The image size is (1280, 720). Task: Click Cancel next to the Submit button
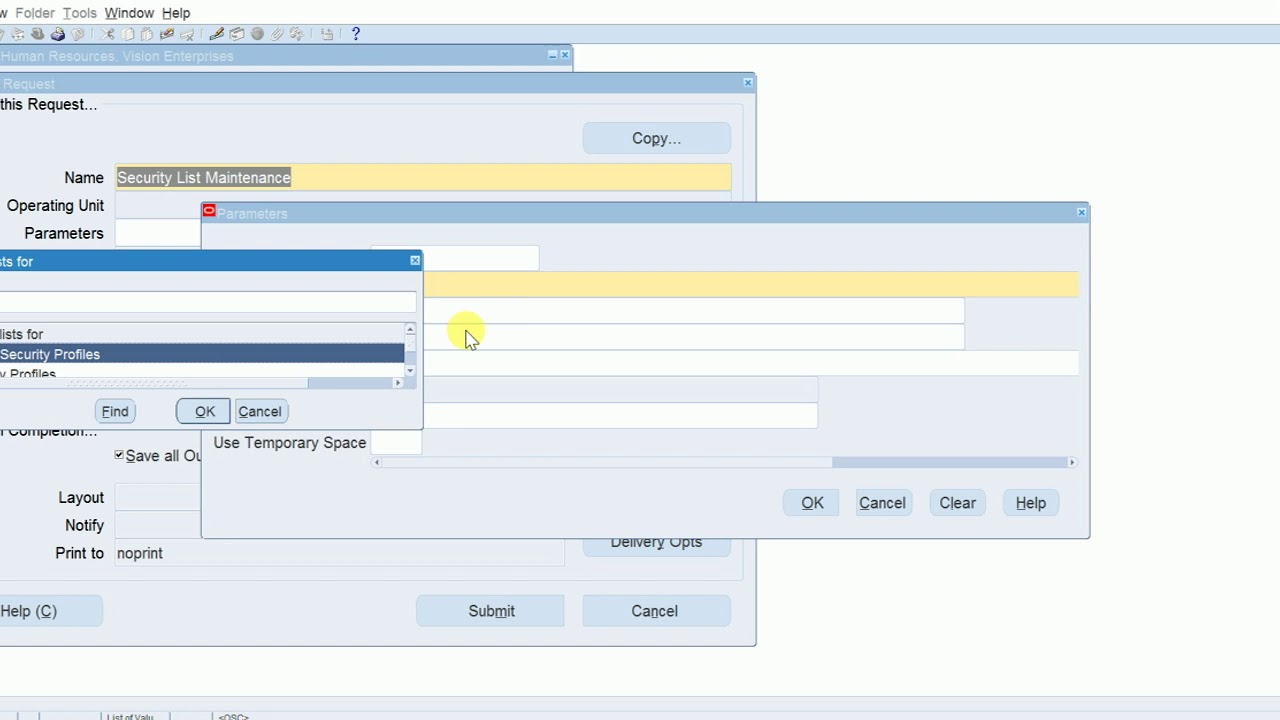coord(655,611)
